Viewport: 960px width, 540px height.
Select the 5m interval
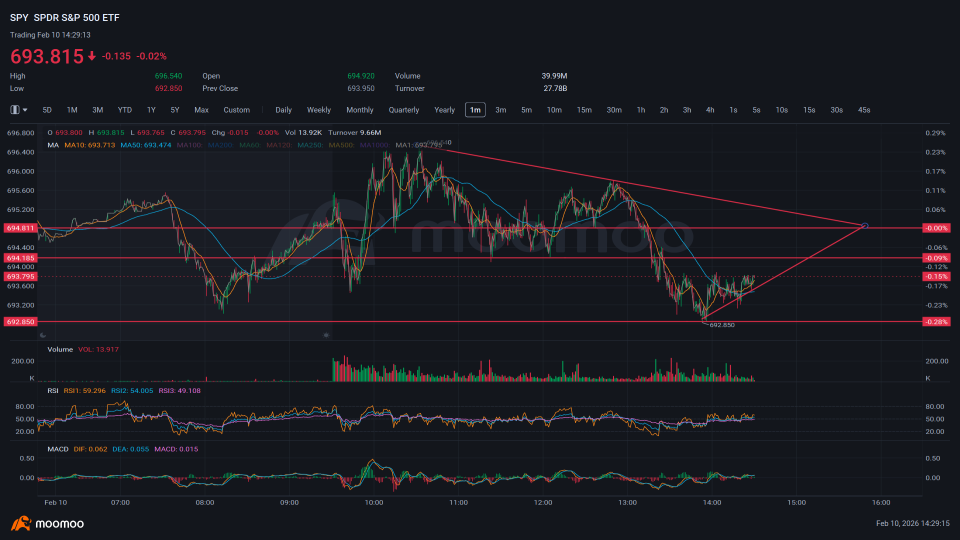pos(527,110)
